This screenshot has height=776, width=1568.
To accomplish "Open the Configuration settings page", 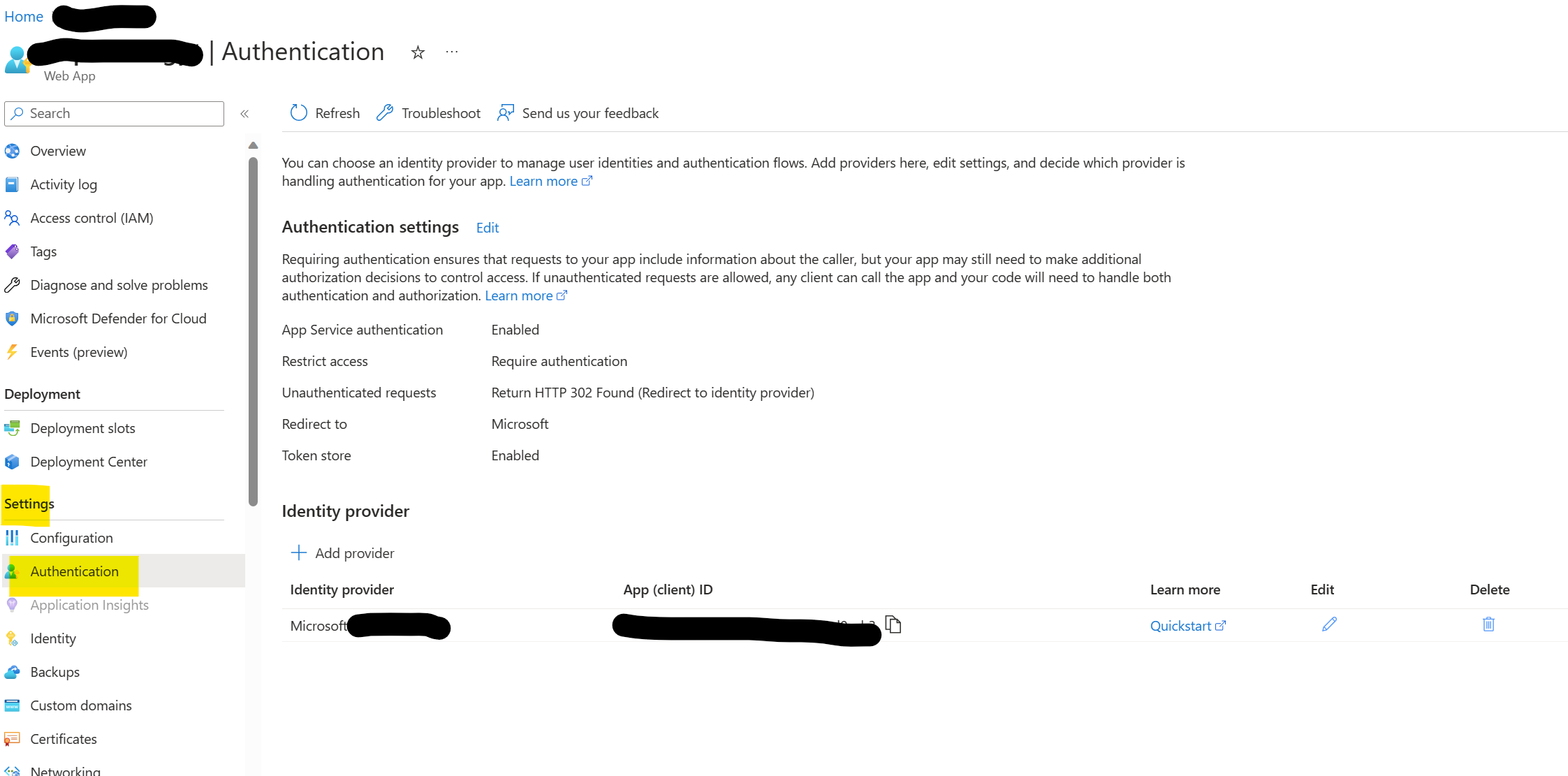I will point(71,538).
